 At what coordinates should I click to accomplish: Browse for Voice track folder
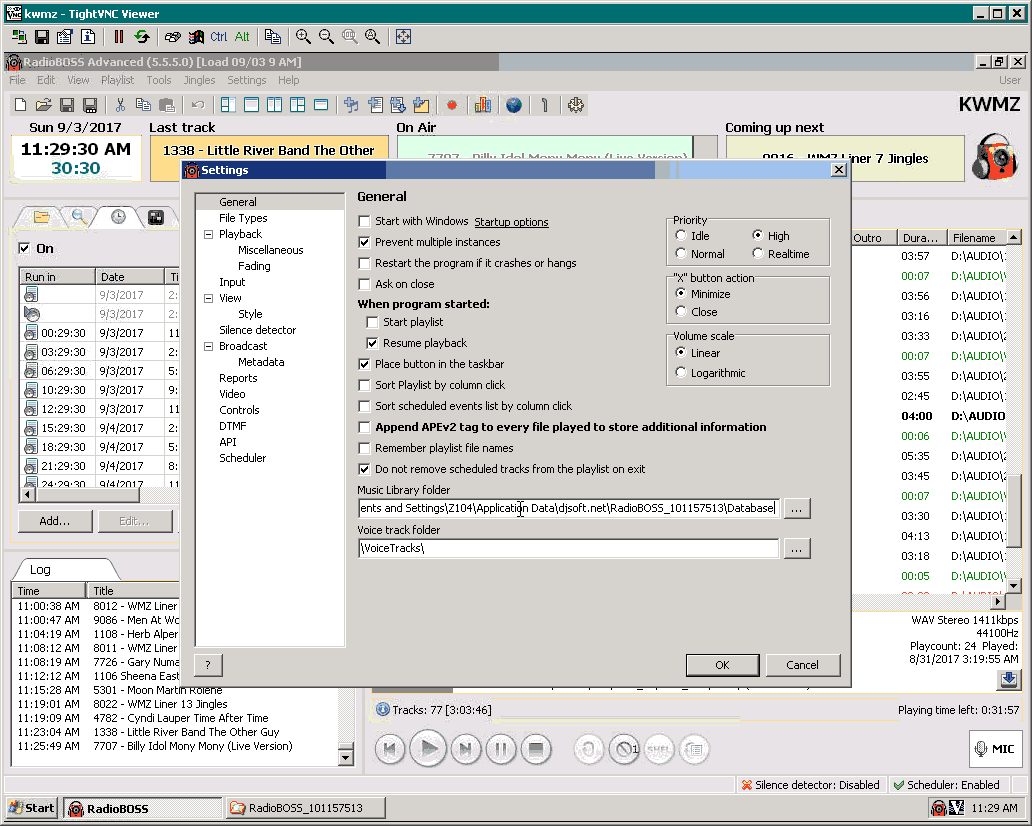click(x=796, y=548)
